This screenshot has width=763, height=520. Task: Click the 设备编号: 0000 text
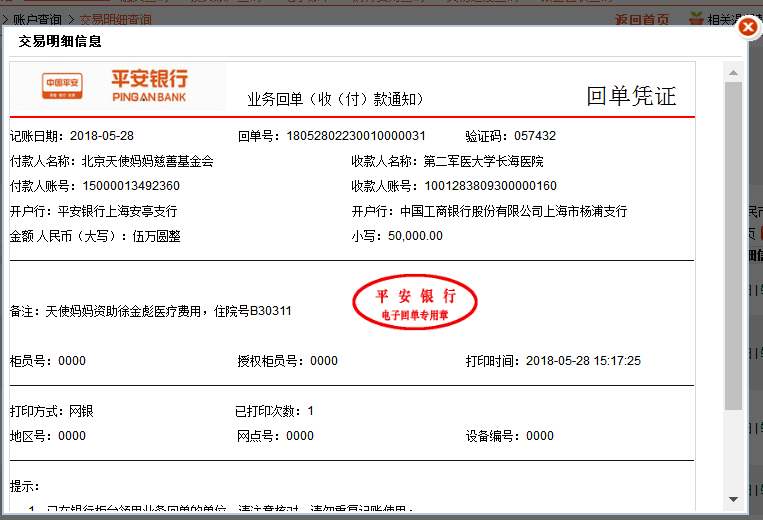click(x=509, y=436)
